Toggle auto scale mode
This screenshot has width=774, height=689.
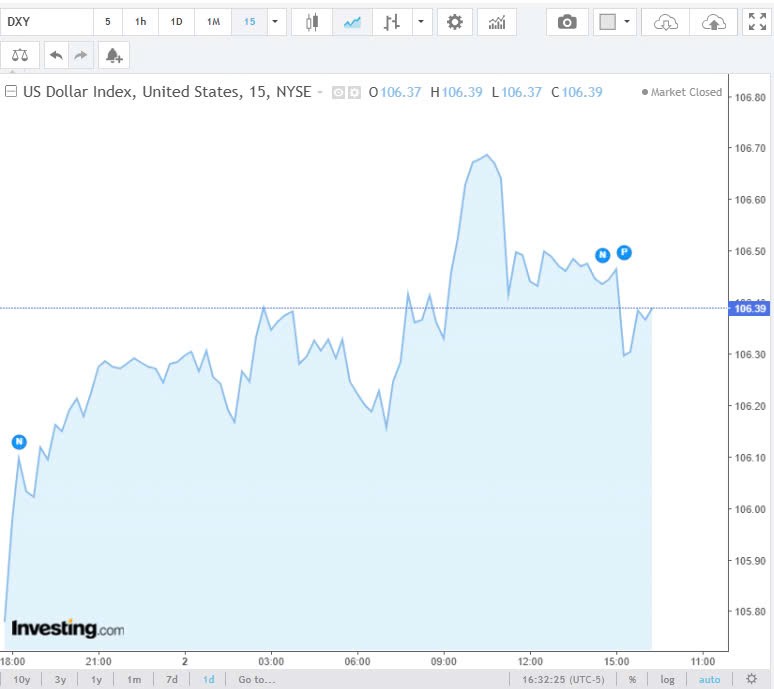tap(709, 680)
